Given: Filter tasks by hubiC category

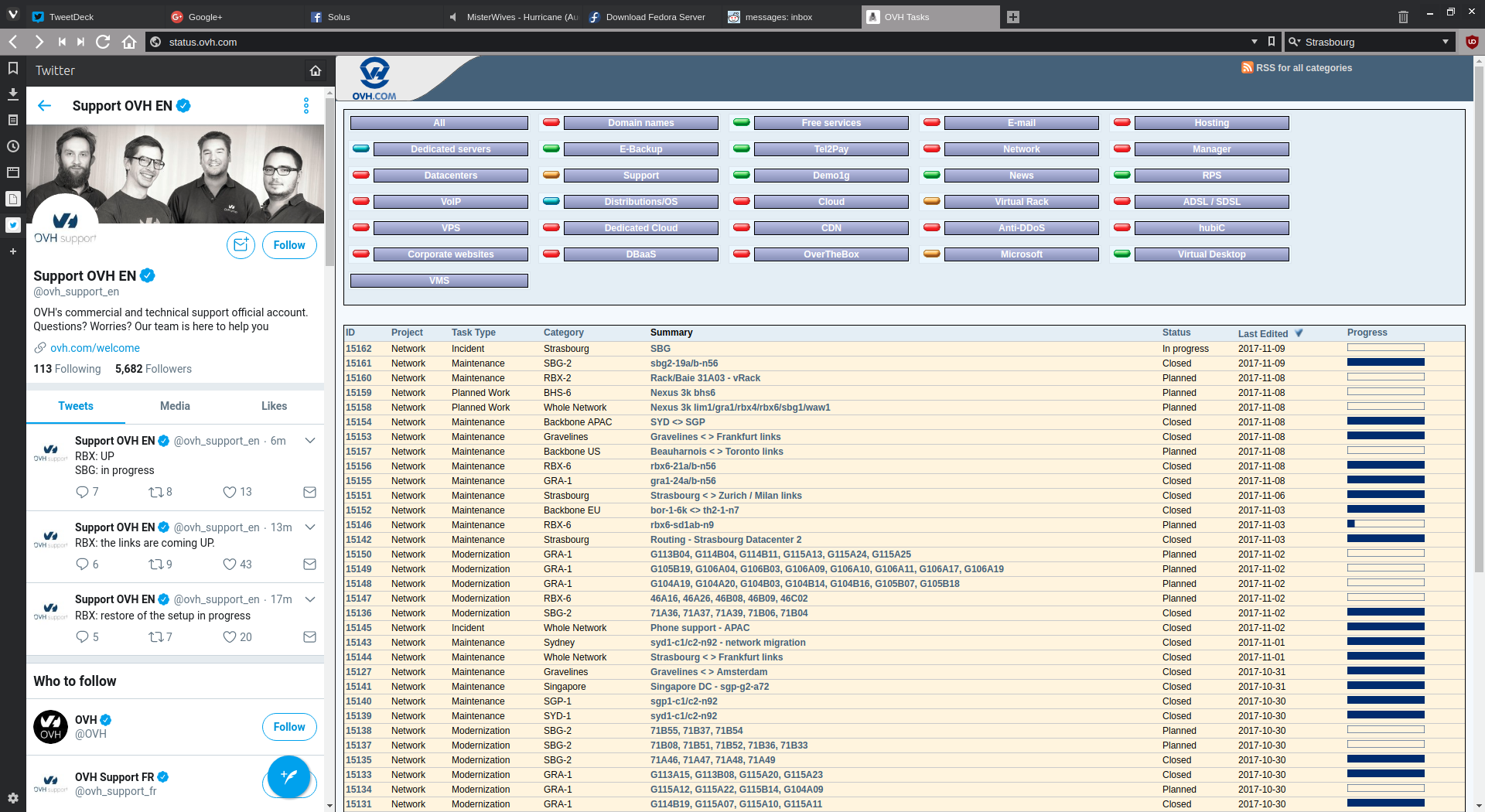Looking at the screenshot, I should click(x=1212, y=228).
